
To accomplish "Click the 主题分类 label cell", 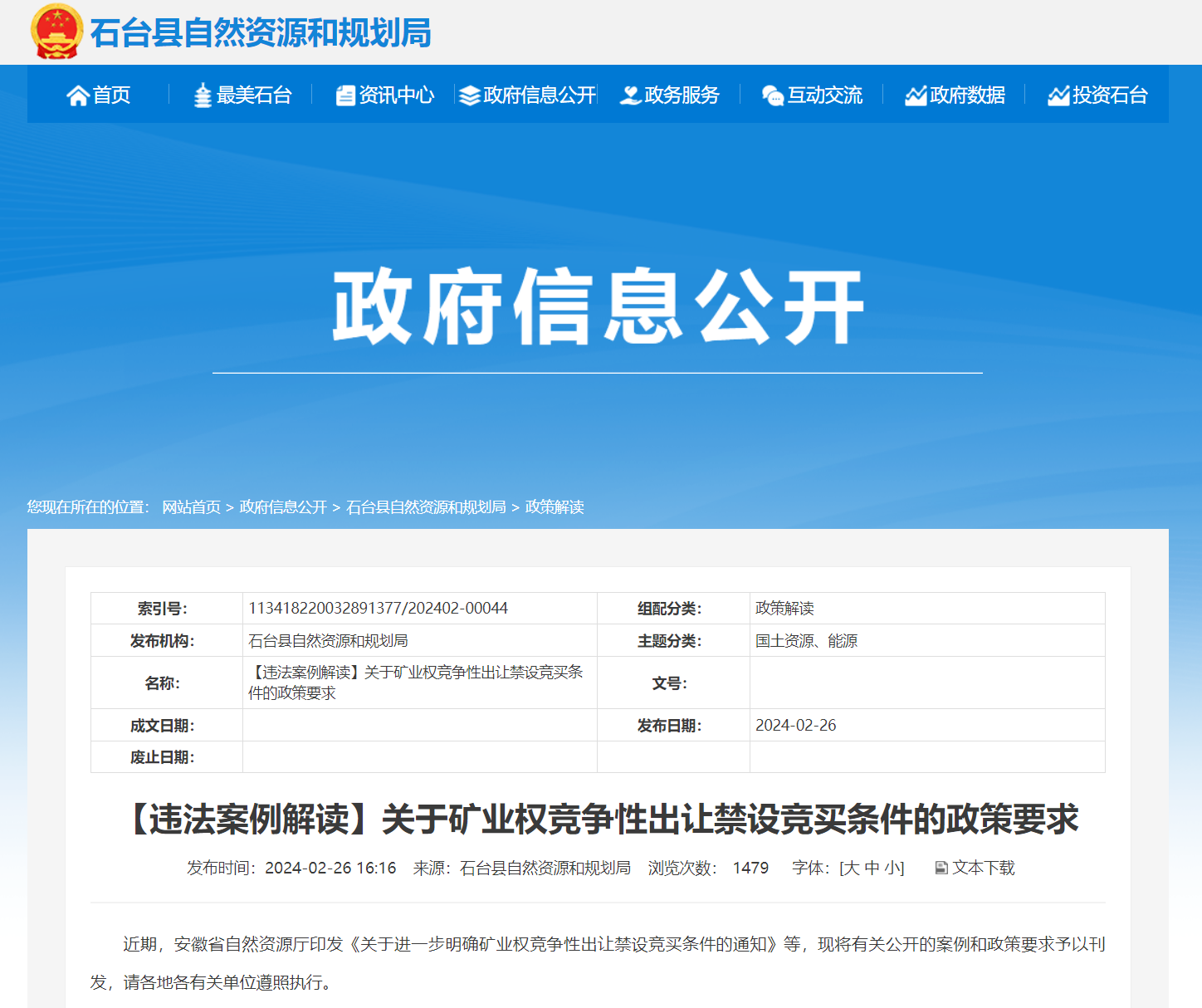I will (x=674, y=641).
